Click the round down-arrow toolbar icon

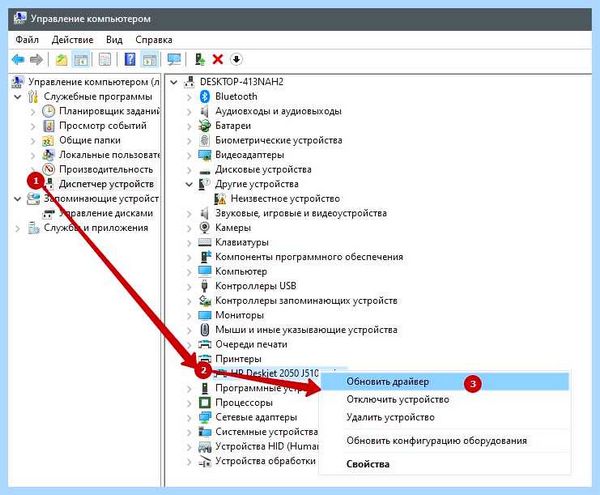point(236,59)
